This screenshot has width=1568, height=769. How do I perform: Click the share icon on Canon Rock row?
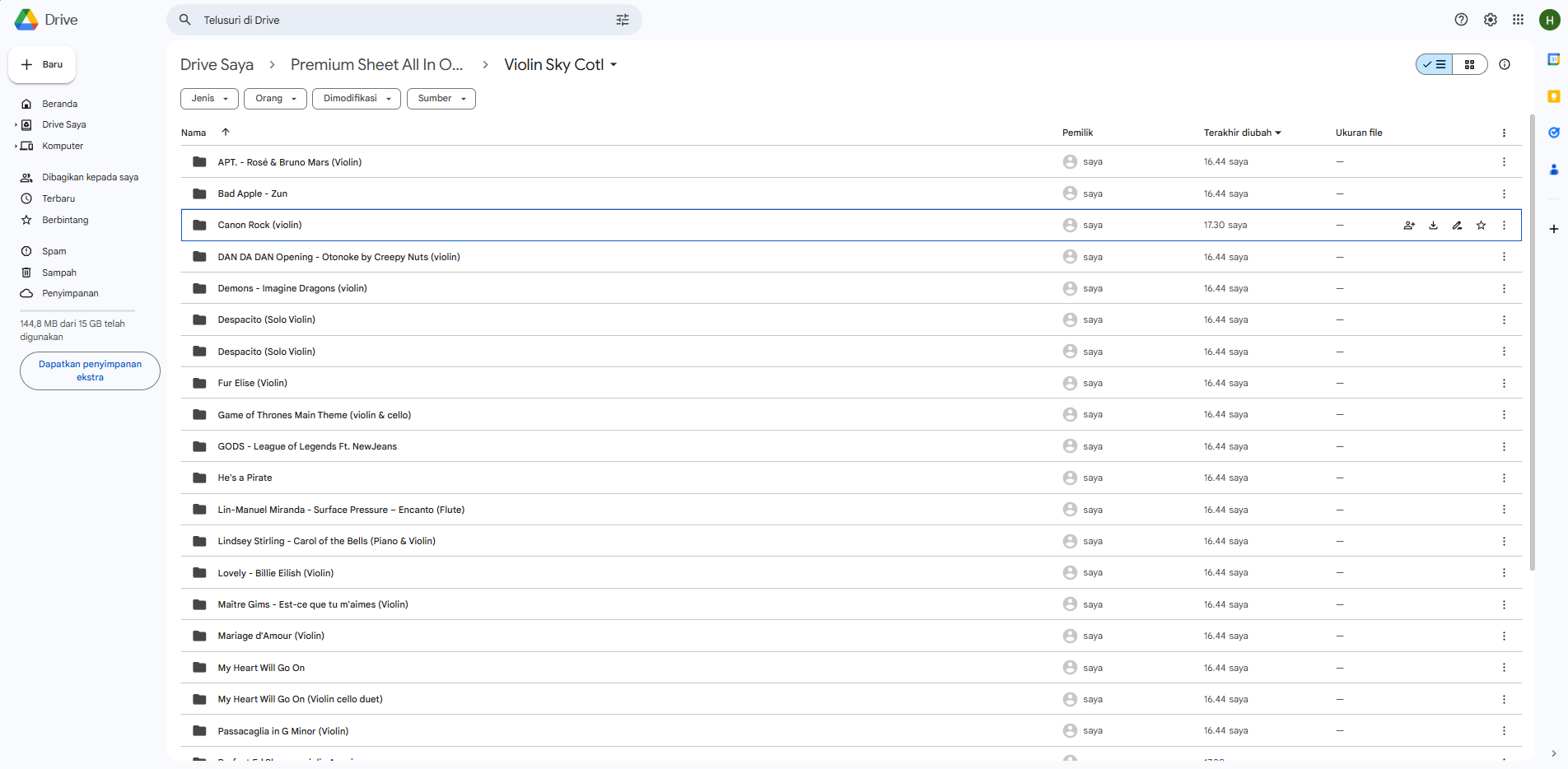[x=1409, y=226]
